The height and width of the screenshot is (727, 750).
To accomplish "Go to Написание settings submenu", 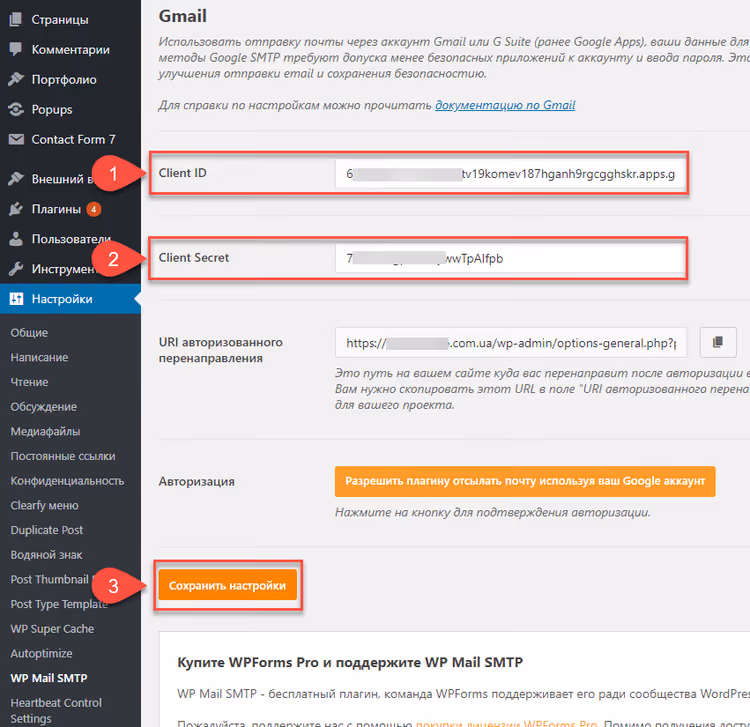I will pyautogui.click(x=39, y=357).
